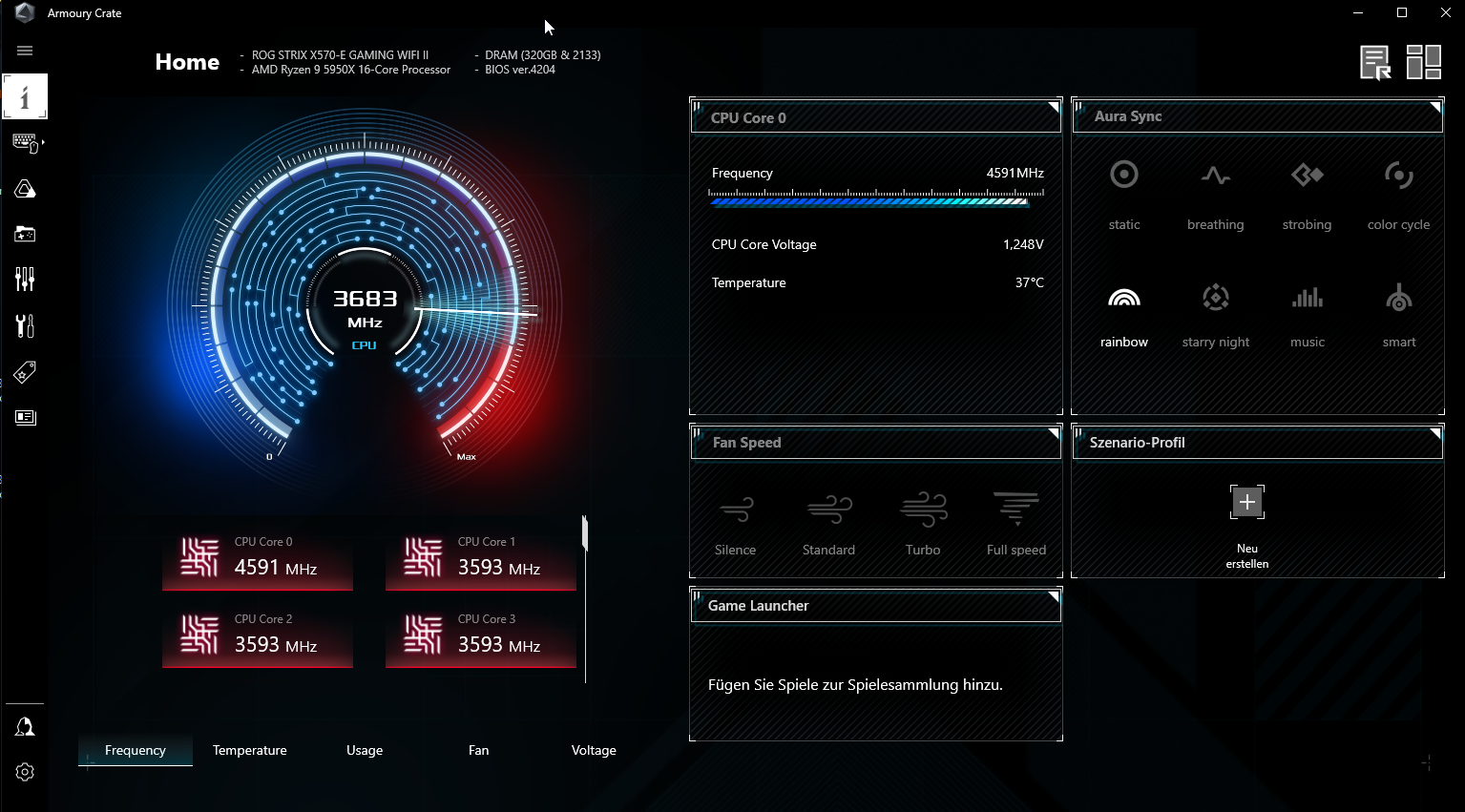
Task: Set Aura Sync effect to static
Action: click(1124, 196)
